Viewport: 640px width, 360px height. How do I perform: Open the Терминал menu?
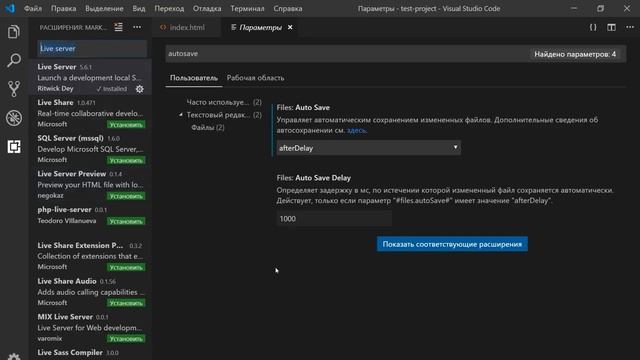247,8
